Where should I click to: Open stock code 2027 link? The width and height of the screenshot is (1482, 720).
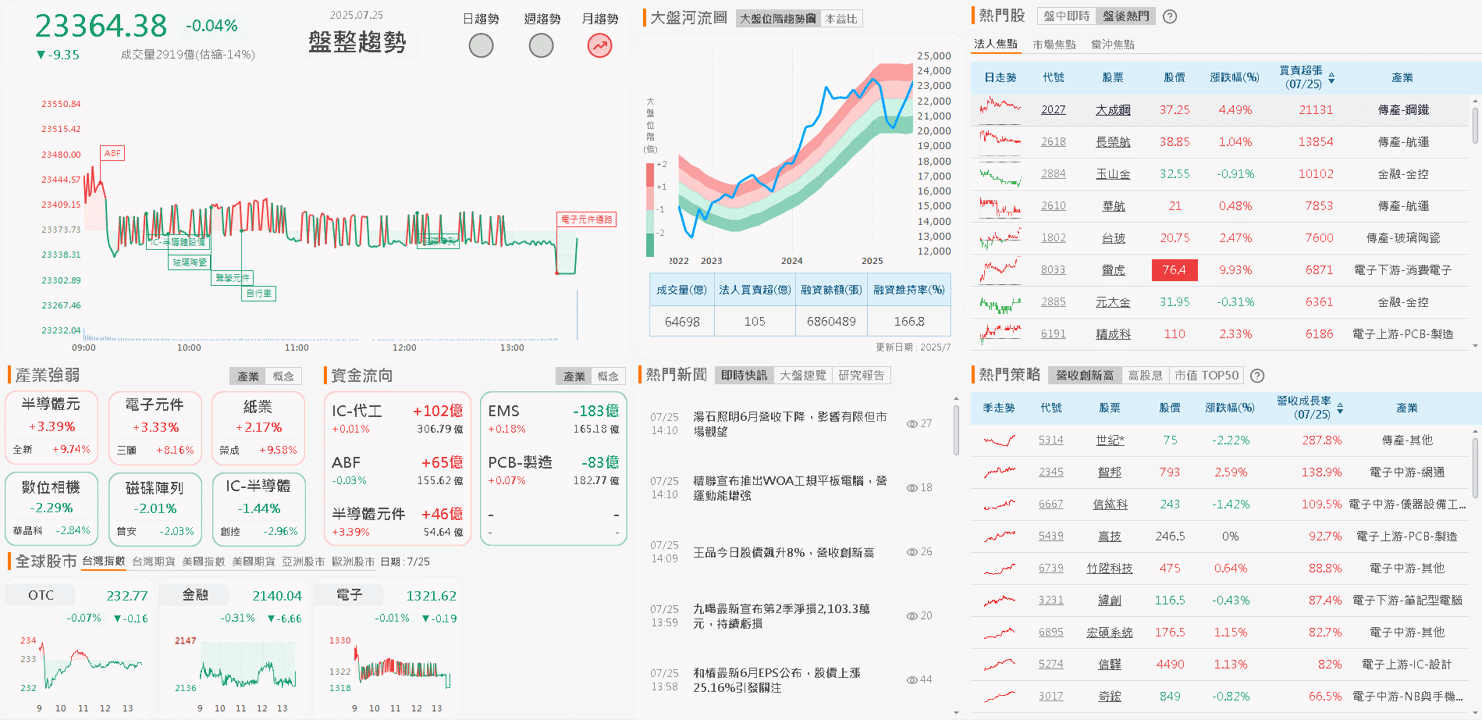click(x=1053, y=110)
